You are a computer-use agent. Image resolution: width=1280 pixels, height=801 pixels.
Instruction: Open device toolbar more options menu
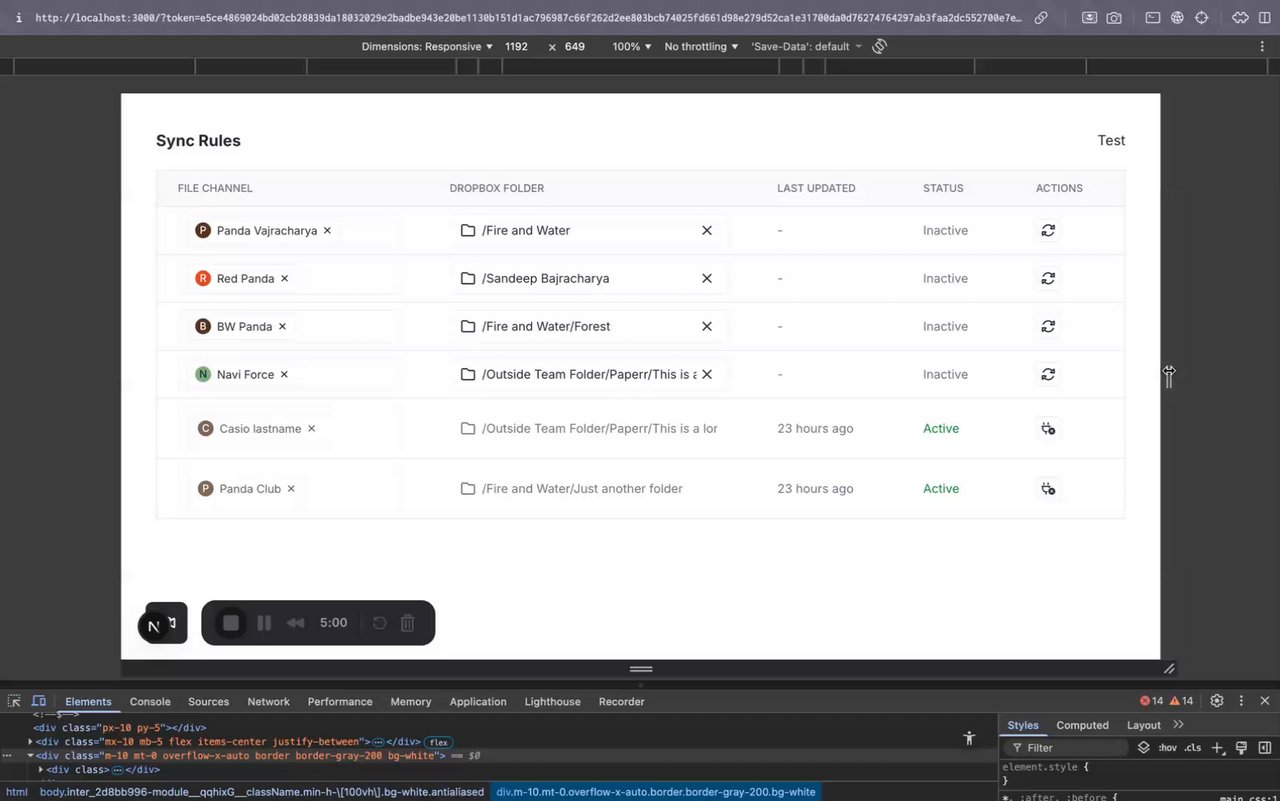click(x=1263, y=46)
